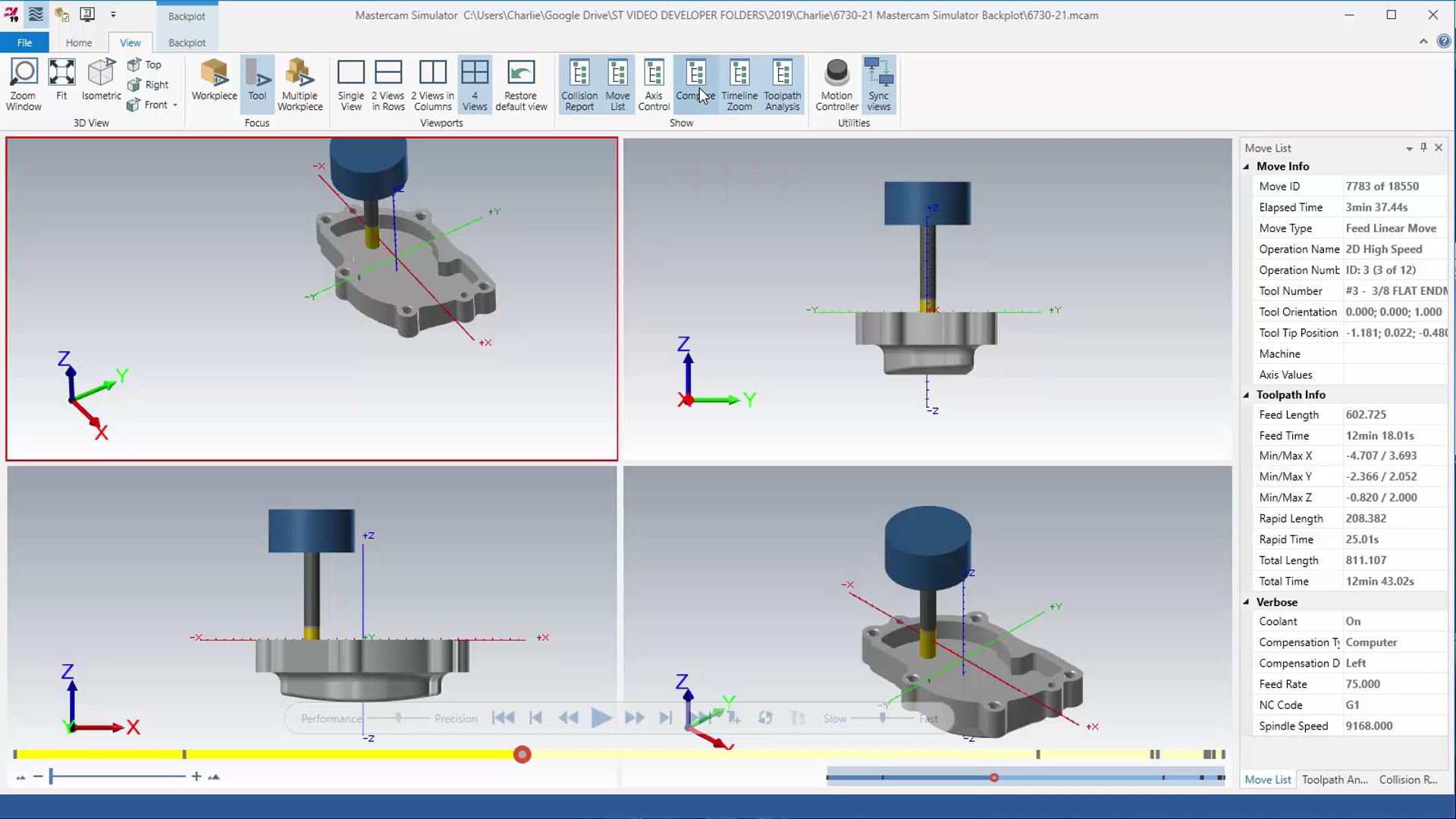This screenshot has width=1456, height=819.
Task: Collapse the Move Info section
Action: pyautogui.click(x=1246, y=167)
